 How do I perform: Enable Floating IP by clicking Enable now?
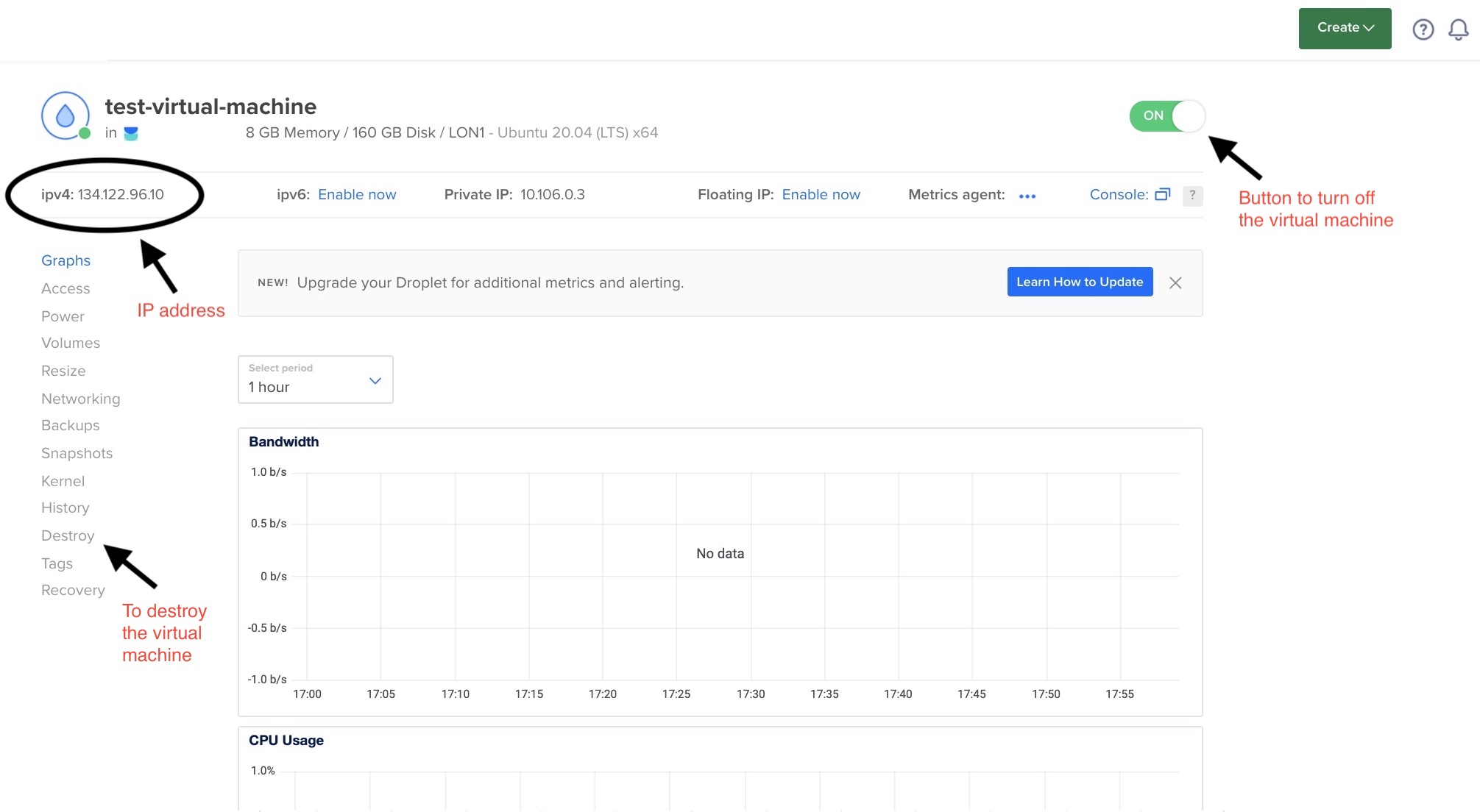coord(820,194)
